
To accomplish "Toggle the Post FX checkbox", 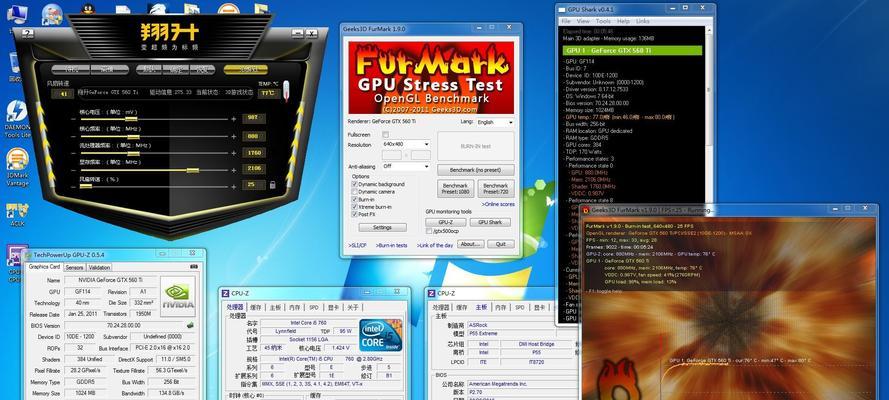I will [355, 214].
